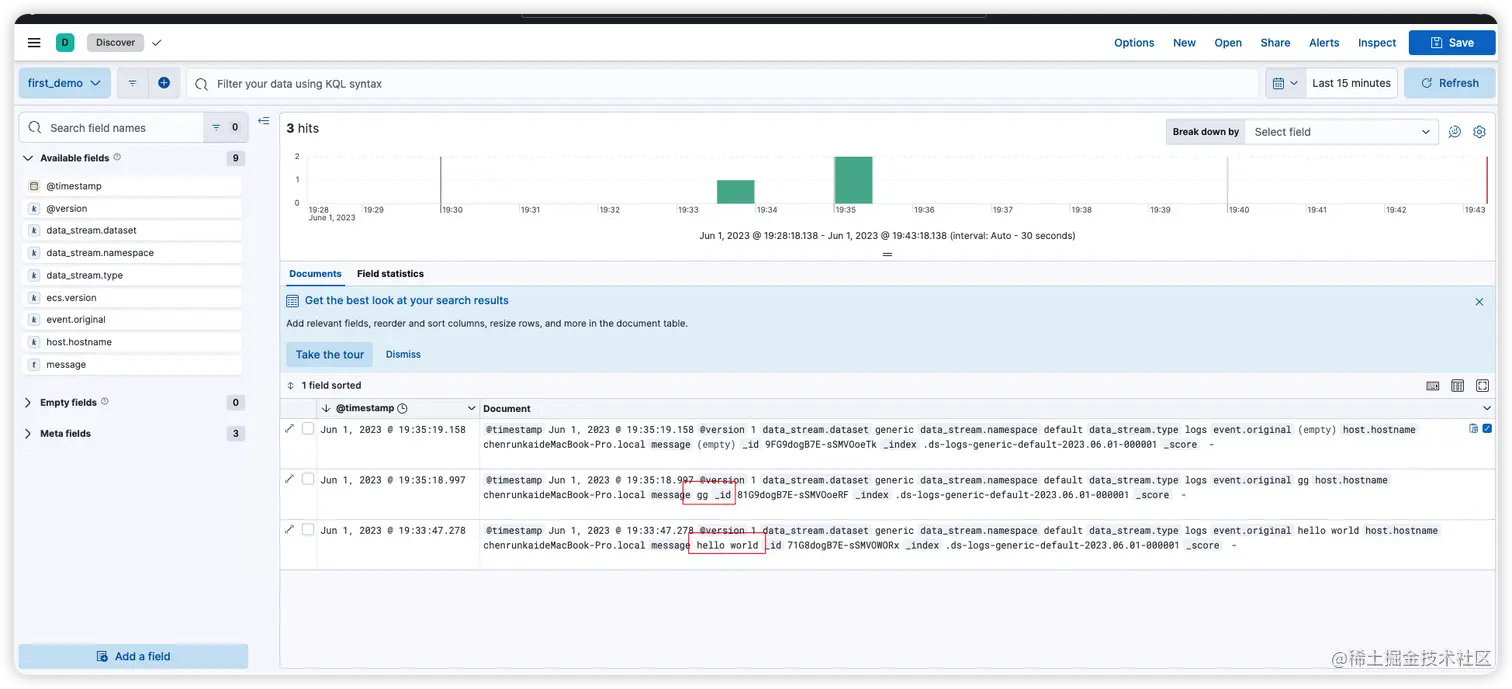
Task: Open the Document column header chevron
Action: tap(1486, 409)
